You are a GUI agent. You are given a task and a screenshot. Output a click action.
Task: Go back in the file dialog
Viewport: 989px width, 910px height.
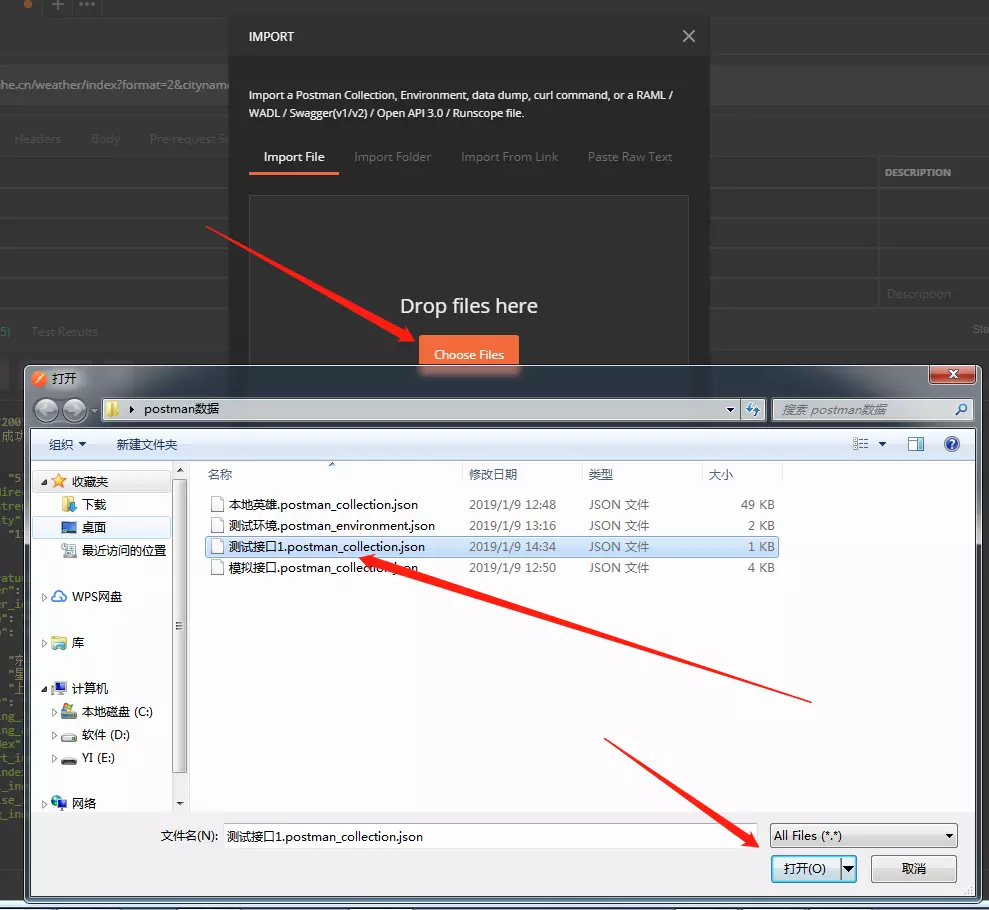click(46, 410)
